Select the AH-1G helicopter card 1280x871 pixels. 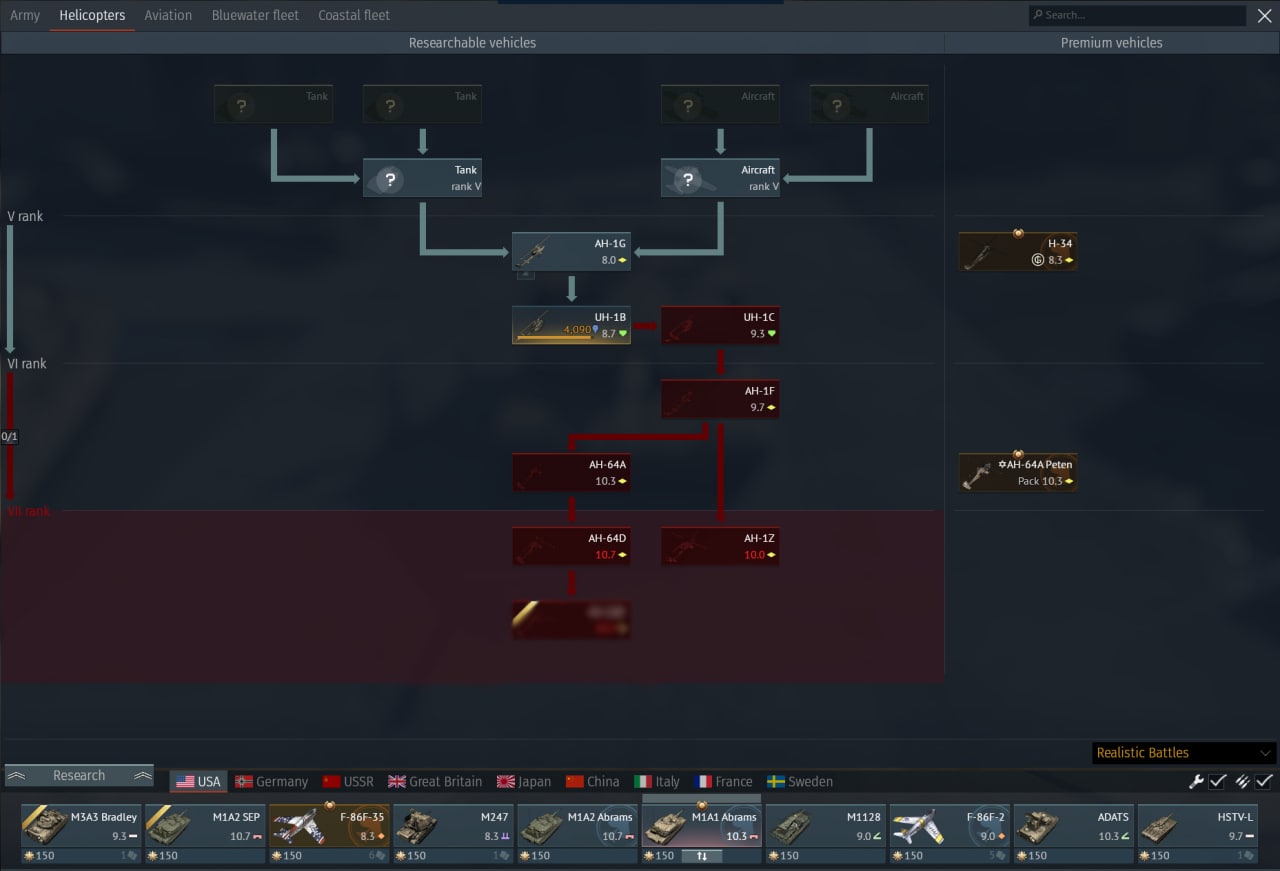pos(572,252)
